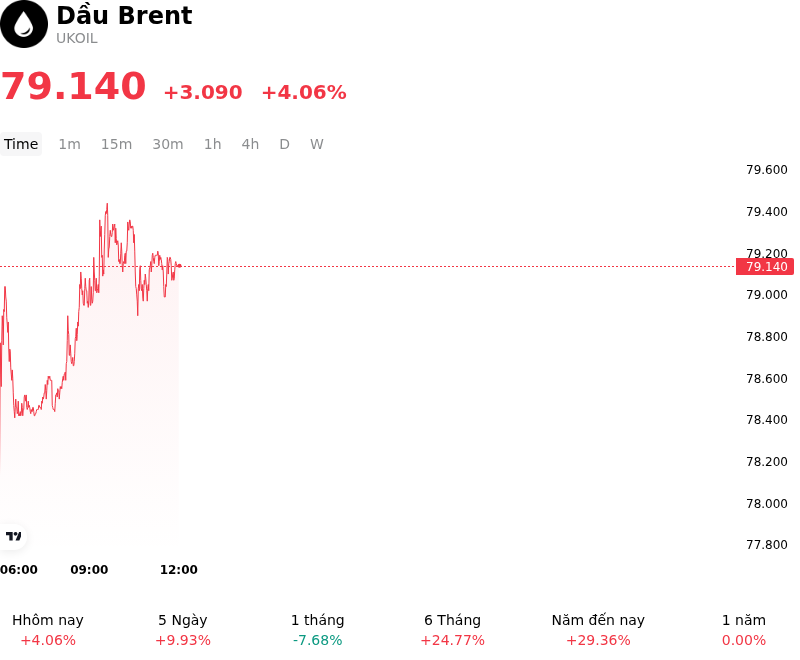Click the Dầu Brent title link
Screen dimensions: 800x660
point(124,15)
